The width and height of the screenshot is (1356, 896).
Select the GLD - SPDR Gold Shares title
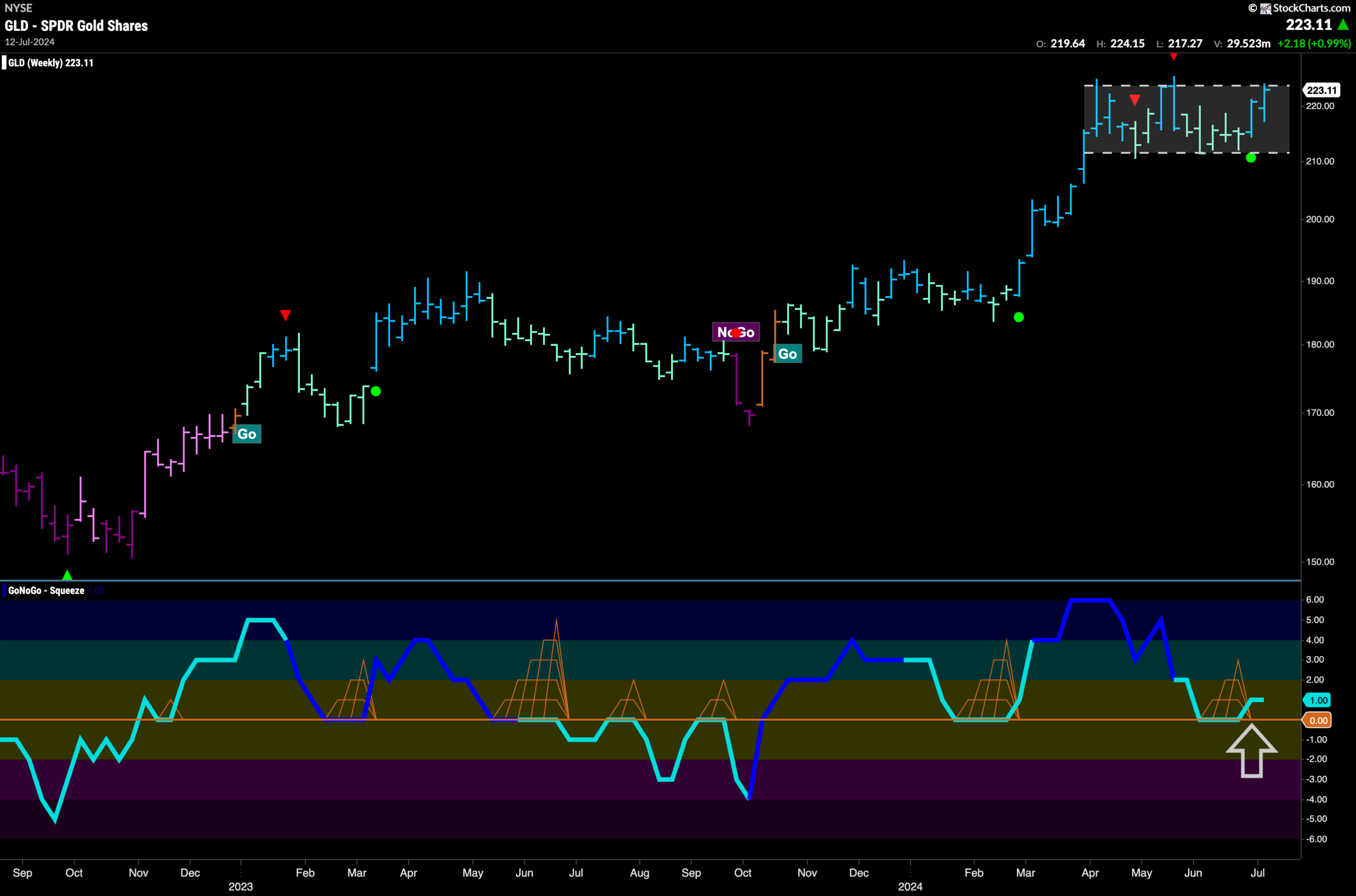pos(76,26)
